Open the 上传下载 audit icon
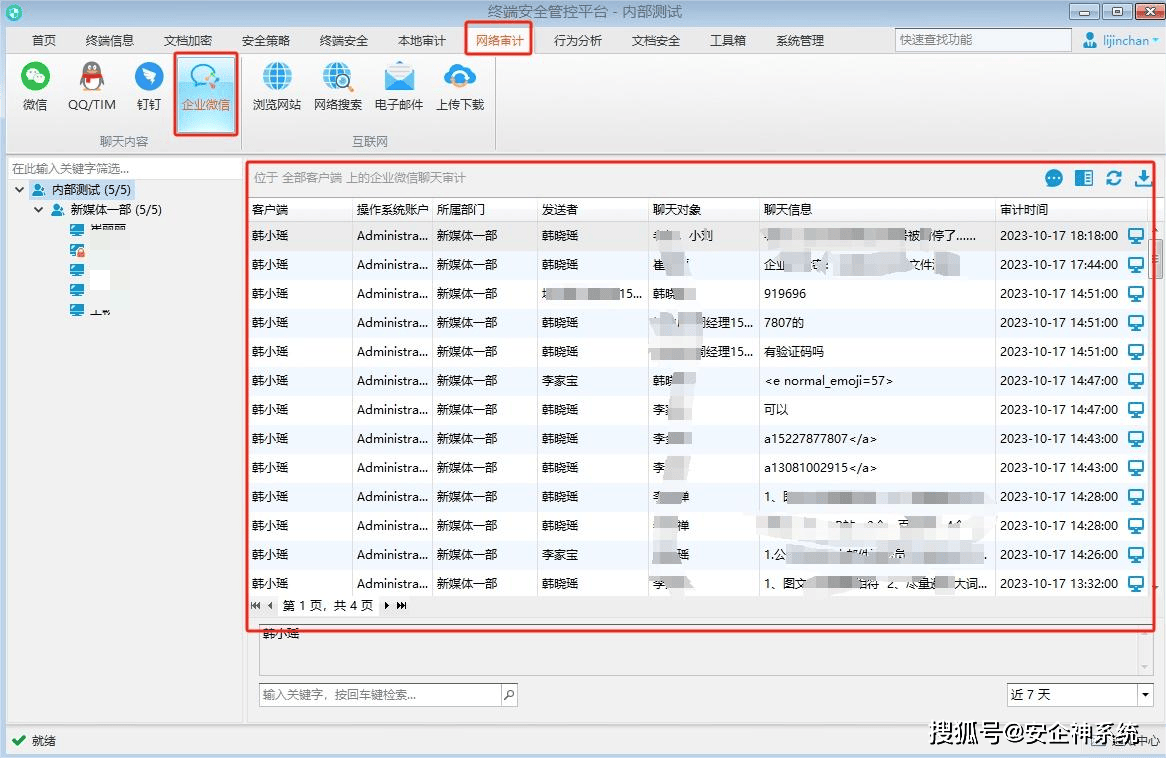 click(x=460, y=87)
